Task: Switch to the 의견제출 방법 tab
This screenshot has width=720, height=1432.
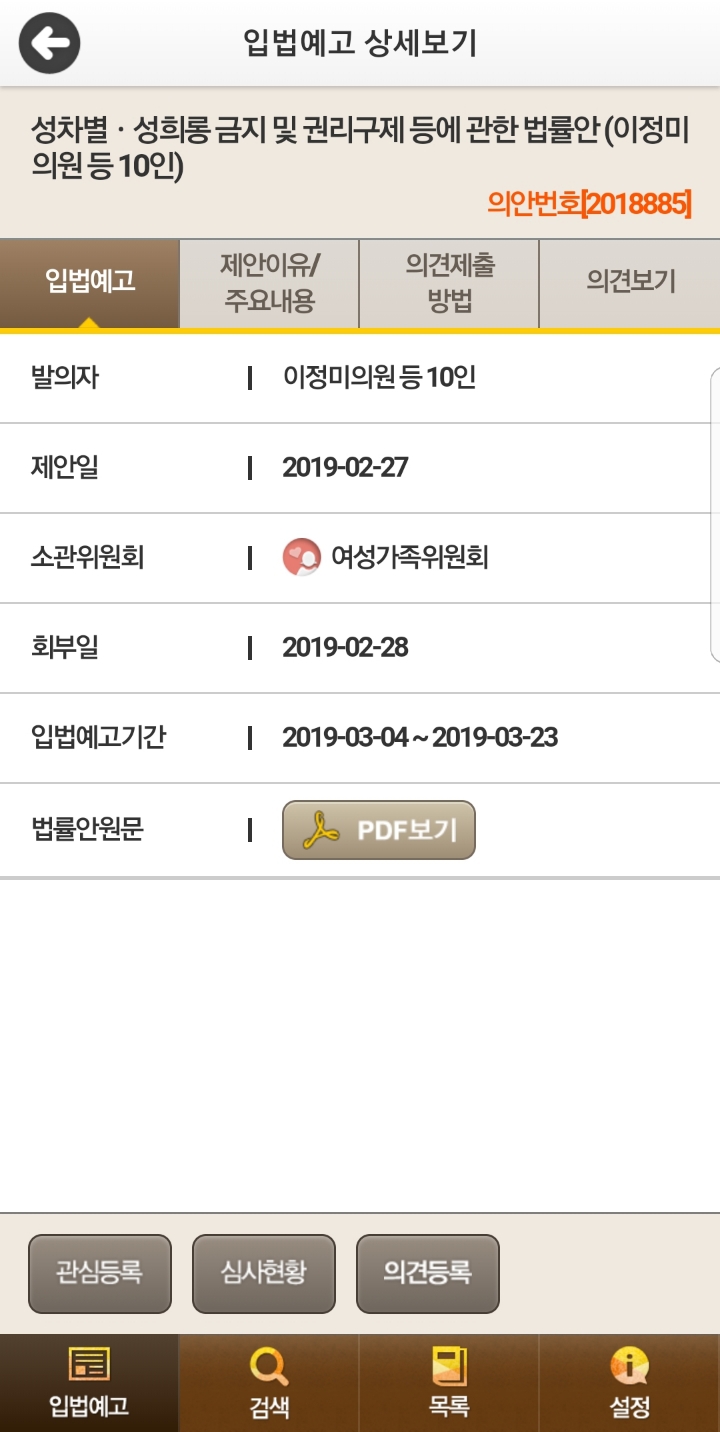Action: pos(449,282)
